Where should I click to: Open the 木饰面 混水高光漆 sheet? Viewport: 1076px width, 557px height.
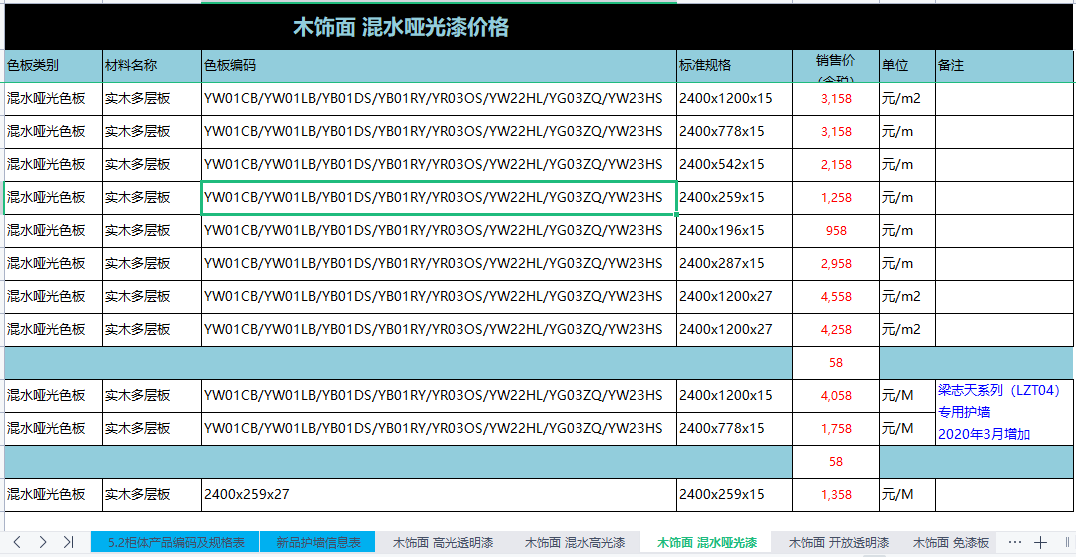575,543
